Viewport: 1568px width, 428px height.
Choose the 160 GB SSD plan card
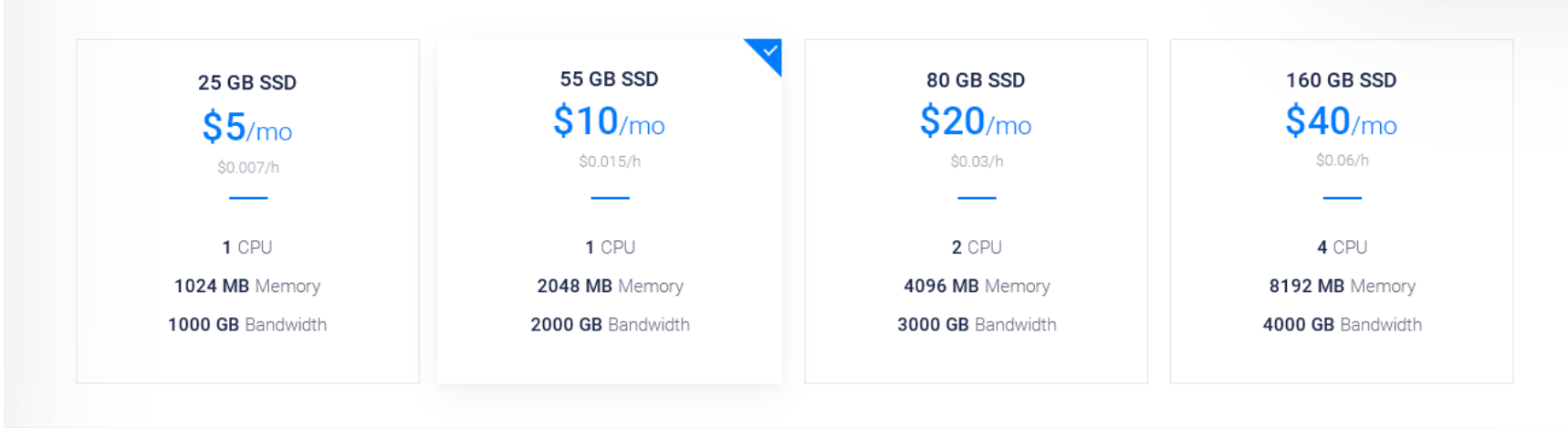coord(1342,211)
